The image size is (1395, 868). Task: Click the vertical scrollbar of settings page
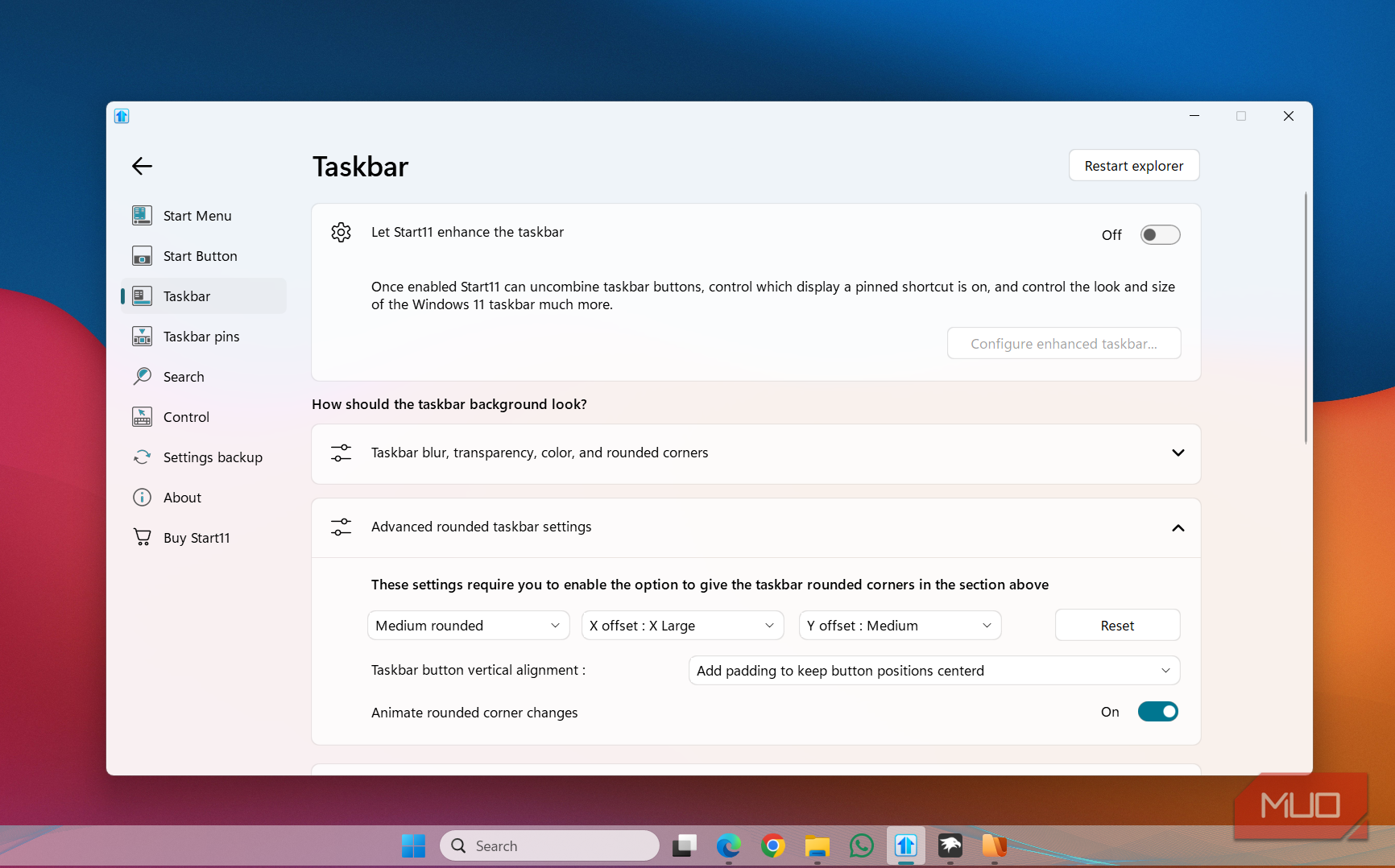pos(1306,318)
